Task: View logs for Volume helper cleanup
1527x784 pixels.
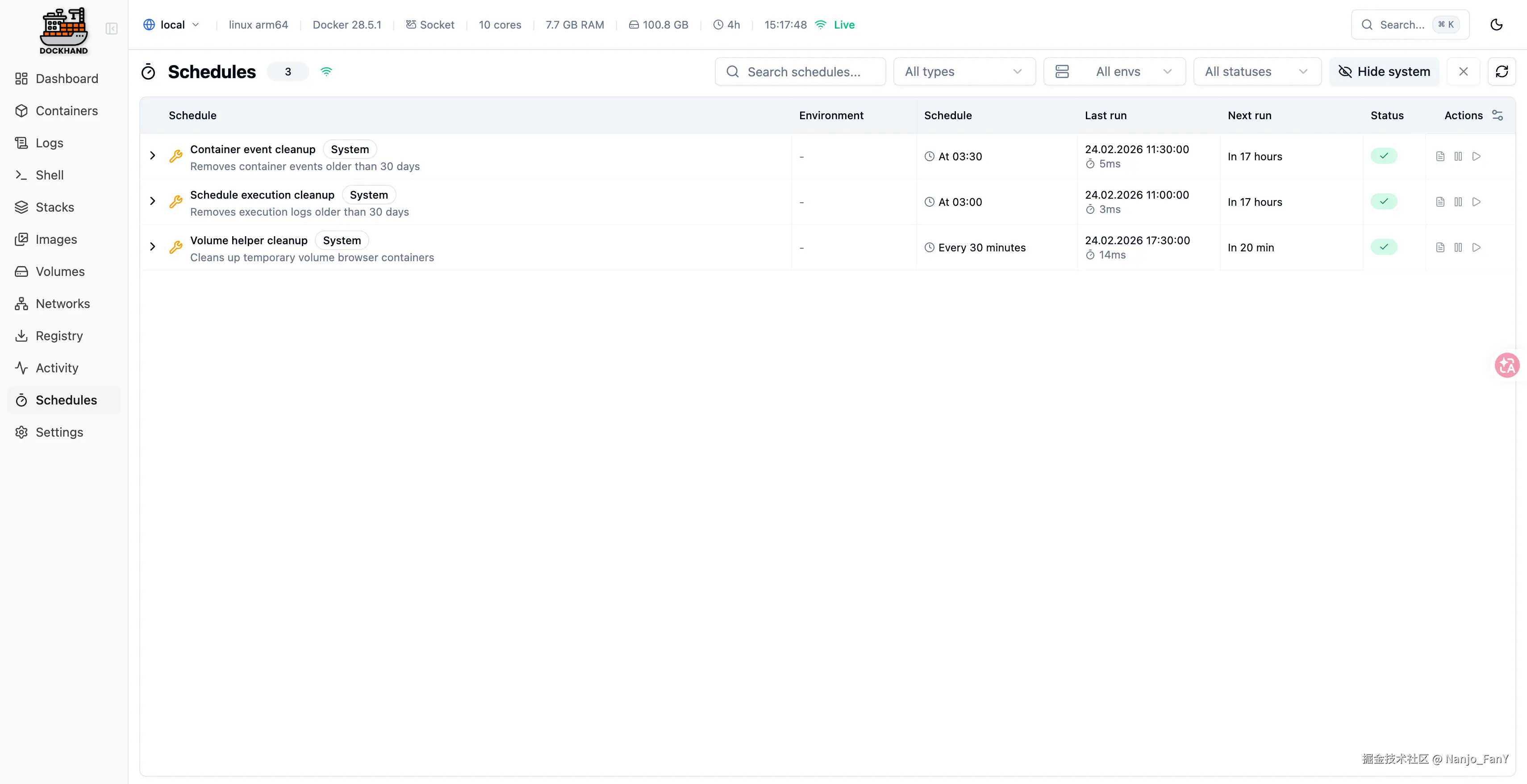Action: coord(1440,248)
